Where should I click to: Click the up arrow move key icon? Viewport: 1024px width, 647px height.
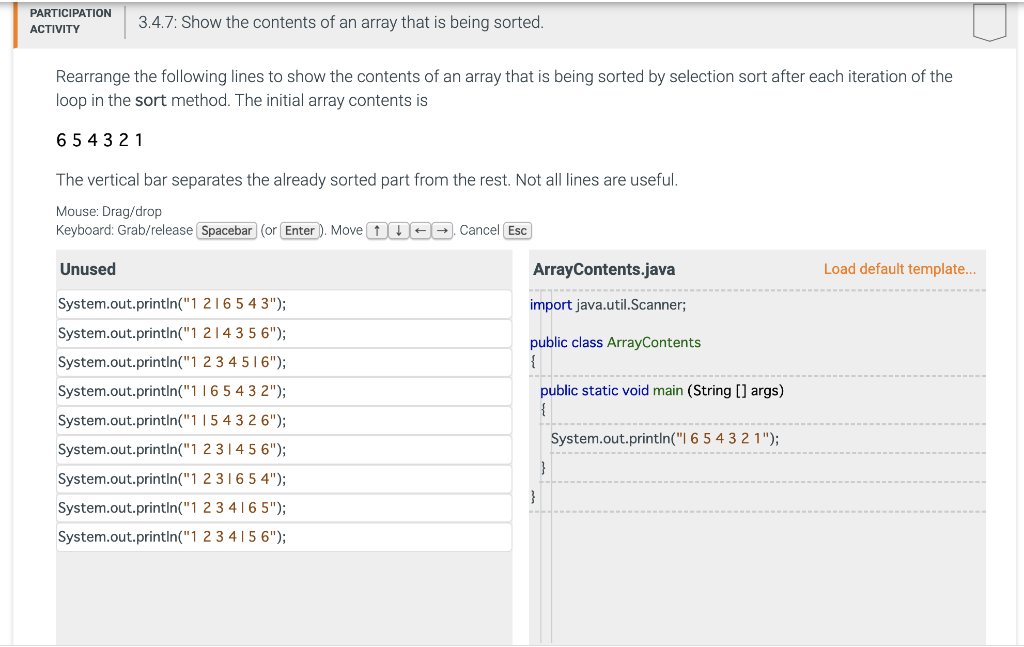[377, 230]
